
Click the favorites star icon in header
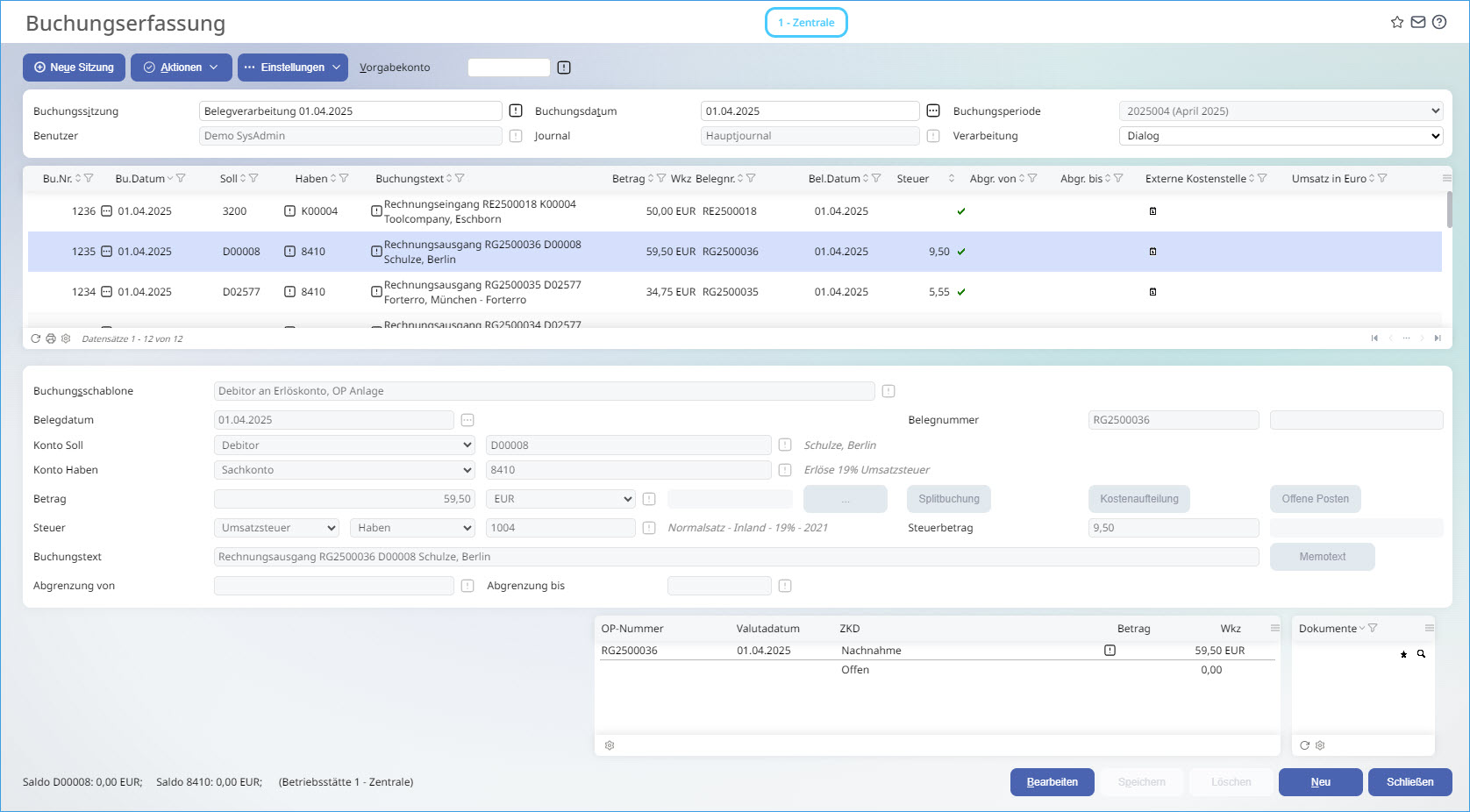(x=1397, y=22)
